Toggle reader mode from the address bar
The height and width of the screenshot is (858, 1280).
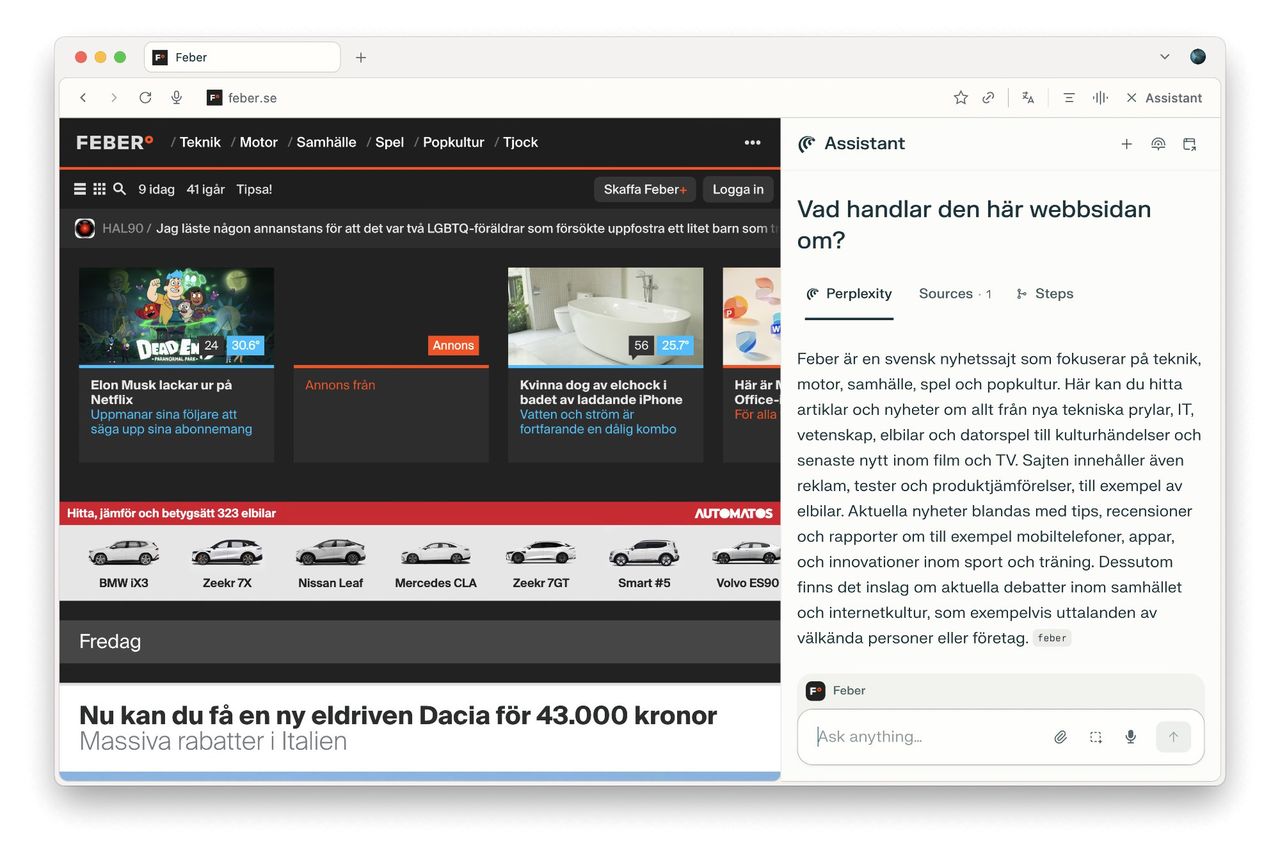point(1069,97)
